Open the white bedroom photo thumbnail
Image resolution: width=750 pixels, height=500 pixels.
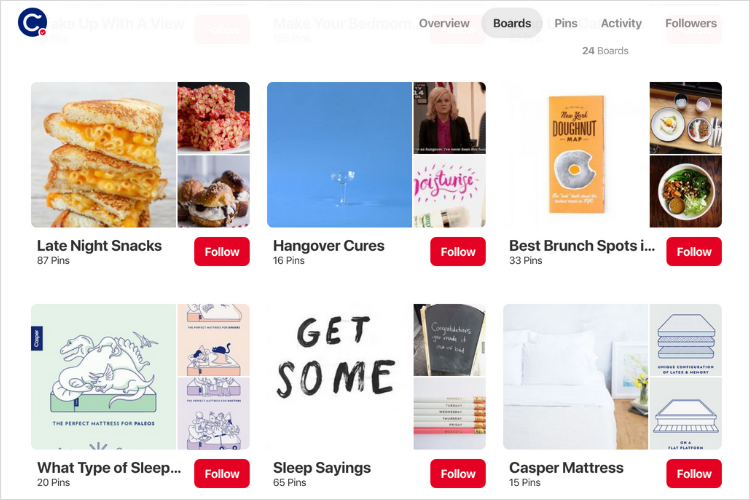click(575, 377)
